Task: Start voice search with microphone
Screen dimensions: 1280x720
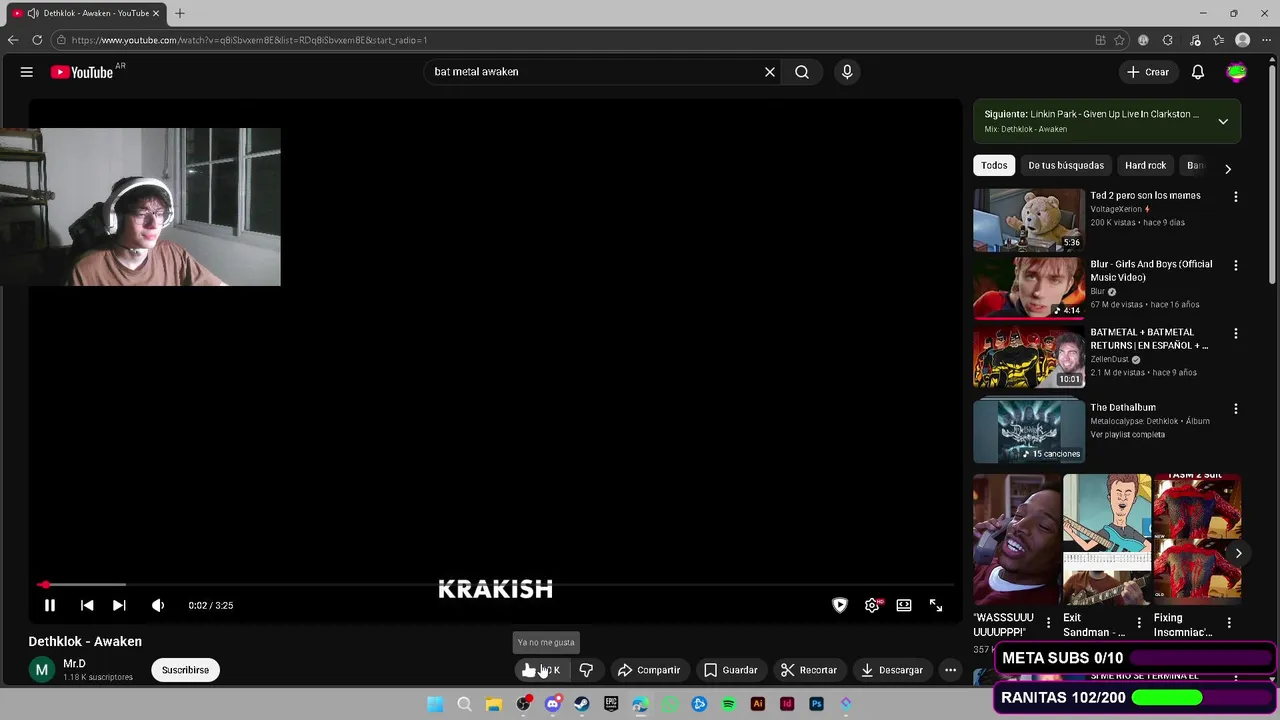Action: pyautogui.click(x=847, y=72)
